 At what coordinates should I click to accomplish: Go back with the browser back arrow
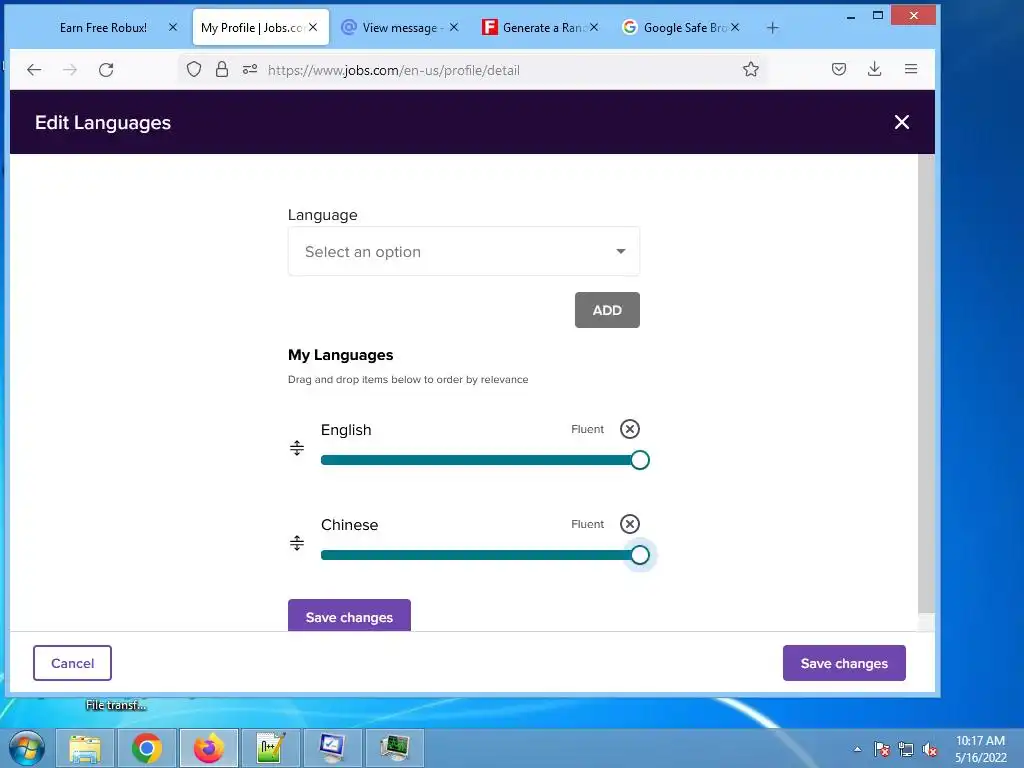tap(34, 69)
